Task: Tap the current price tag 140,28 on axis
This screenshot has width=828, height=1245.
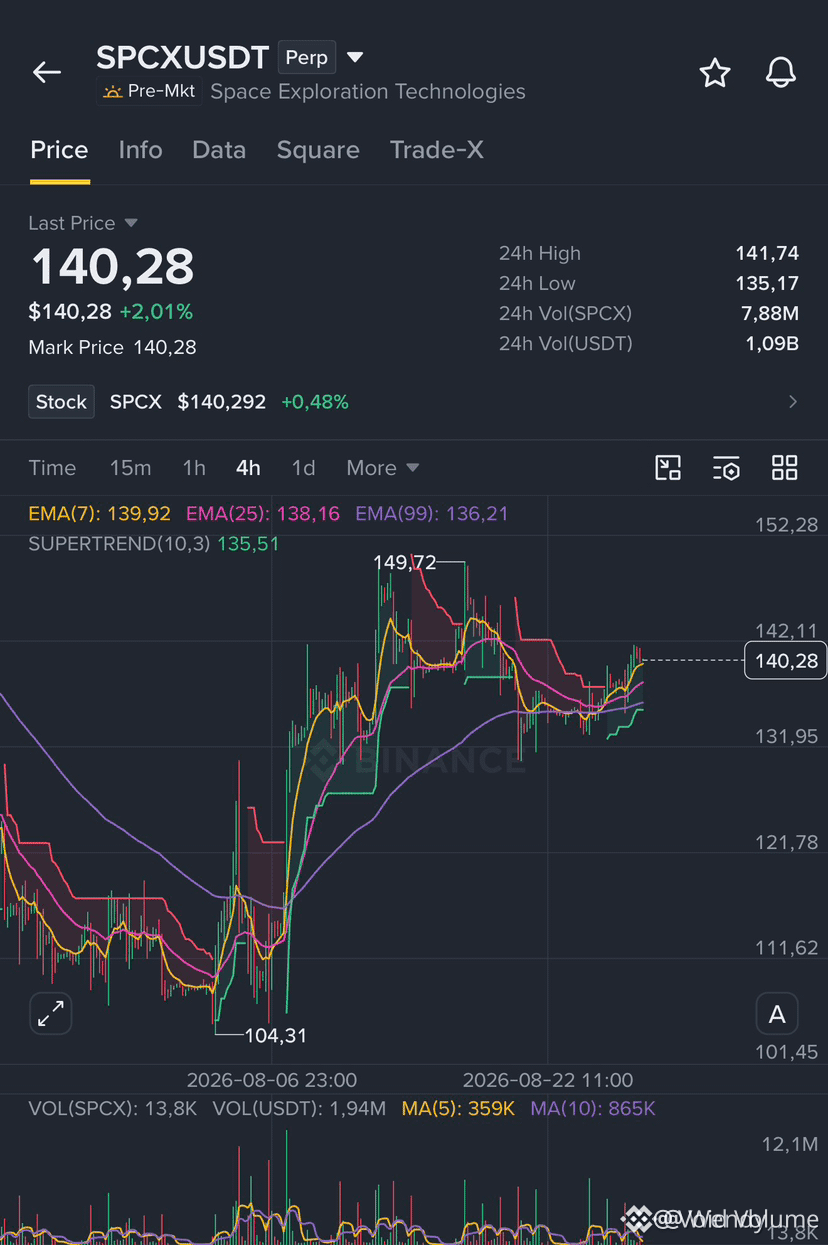Action: 786,661
